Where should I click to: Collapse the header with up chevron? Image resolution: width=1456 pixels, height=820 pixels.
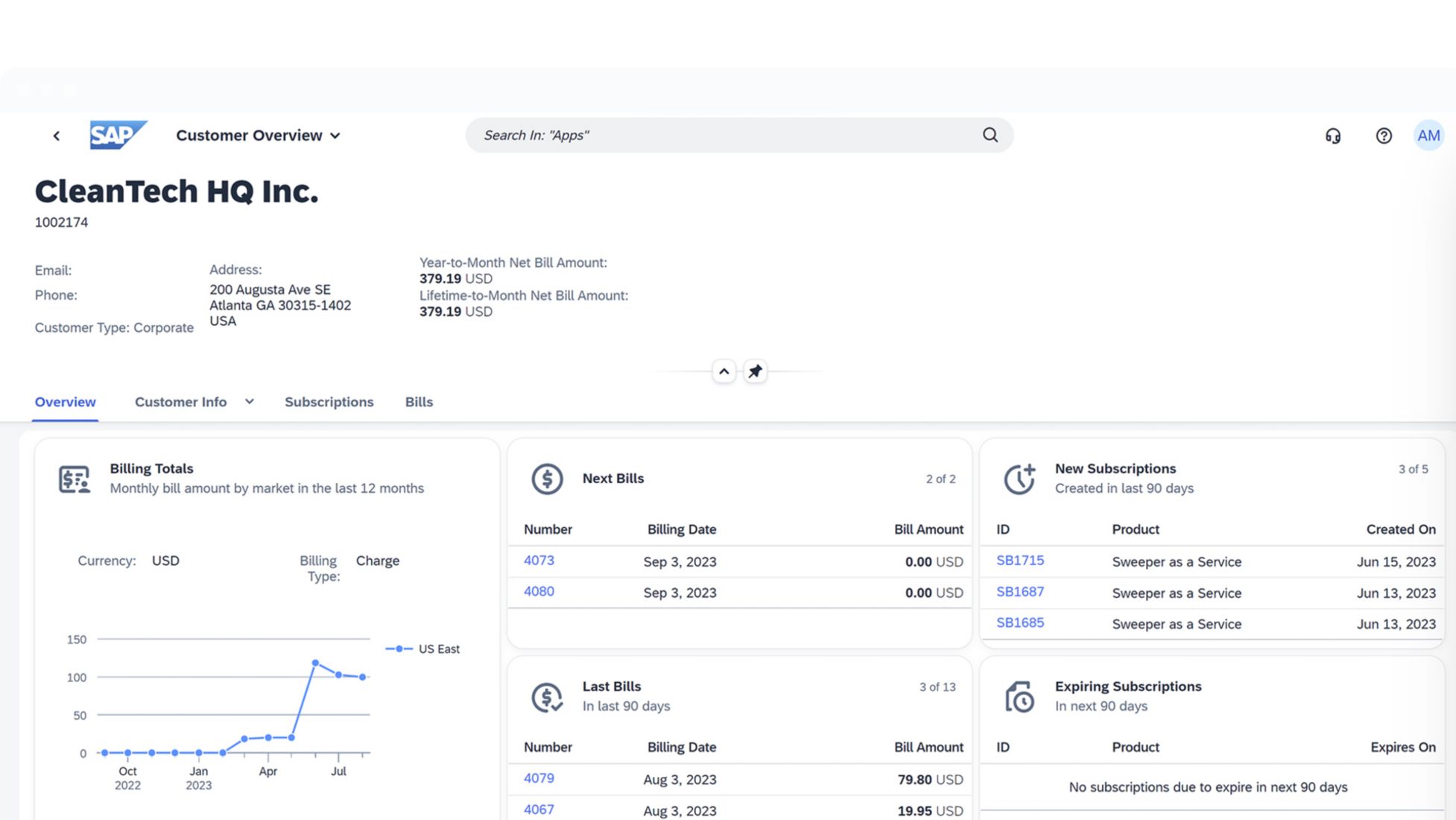click(724, 371)
